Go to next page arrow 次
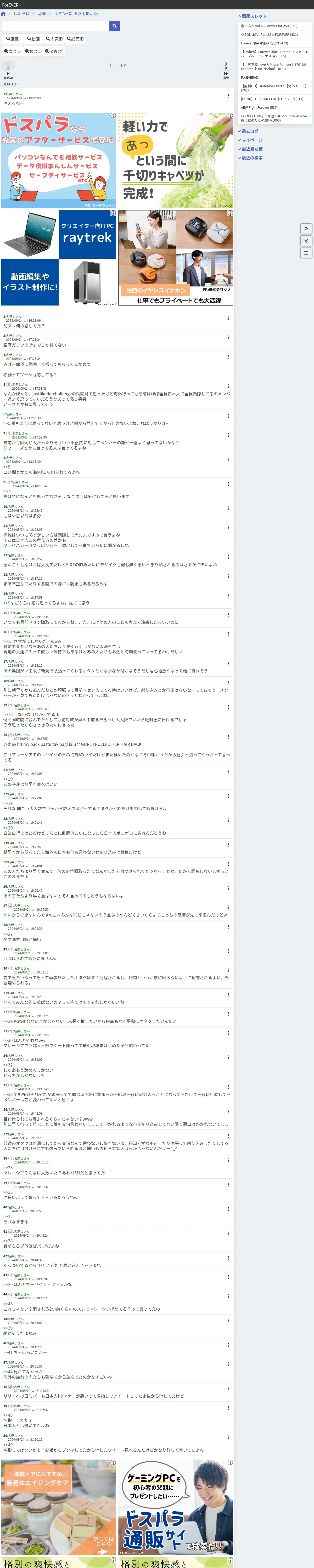The image size is (314, 1568). coord(226,65)
